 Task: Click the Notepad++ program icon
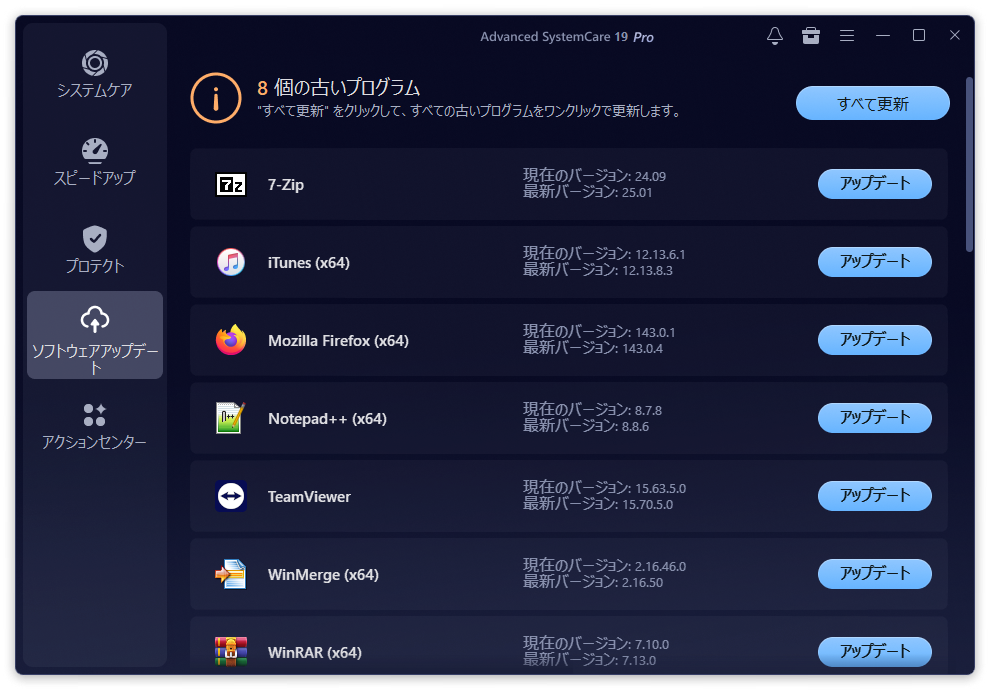click(x=231, y=418)
